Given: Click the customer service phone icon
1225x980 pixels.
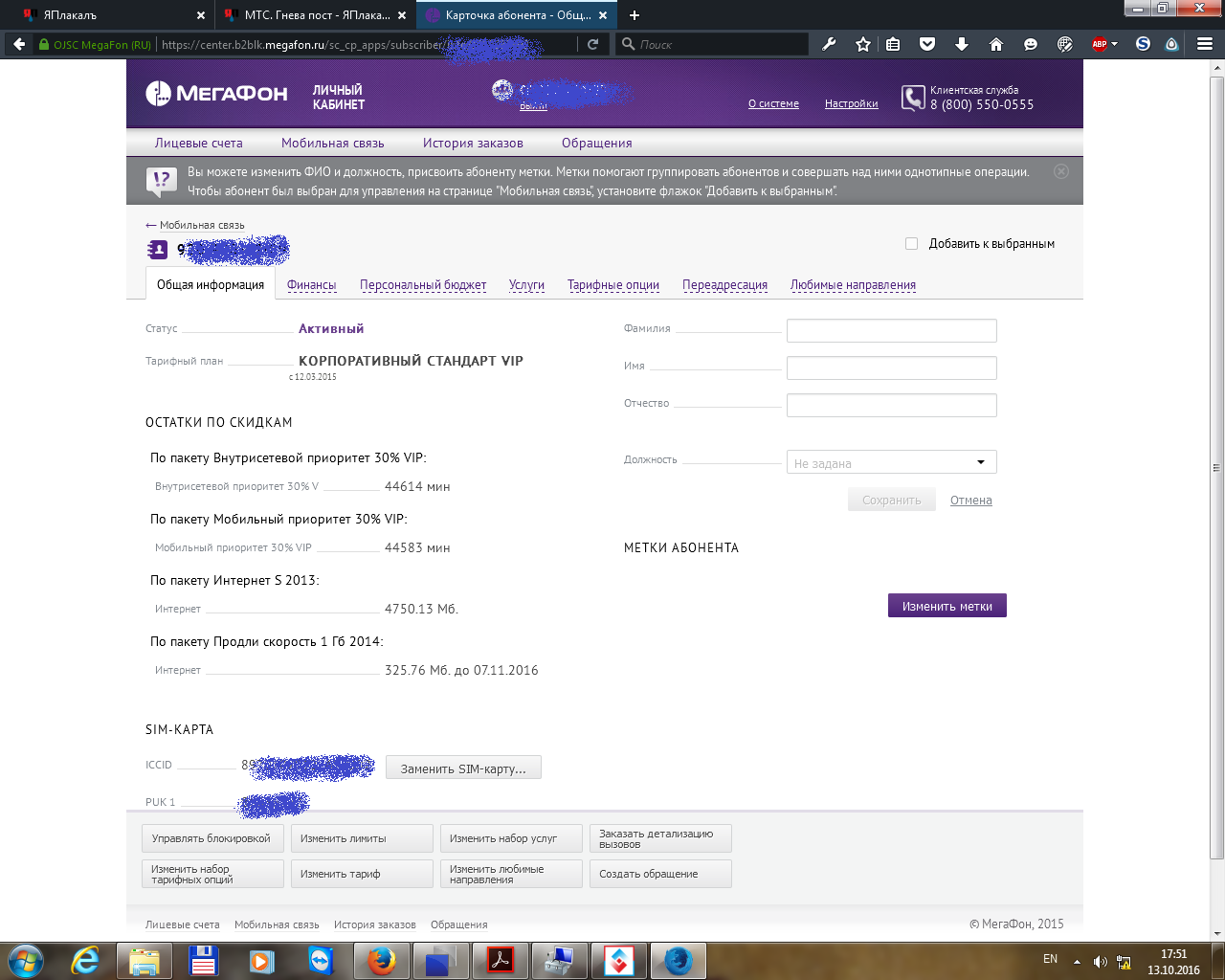Looking at the screenshot, I should pyautogui.click(x=913, y=98).
